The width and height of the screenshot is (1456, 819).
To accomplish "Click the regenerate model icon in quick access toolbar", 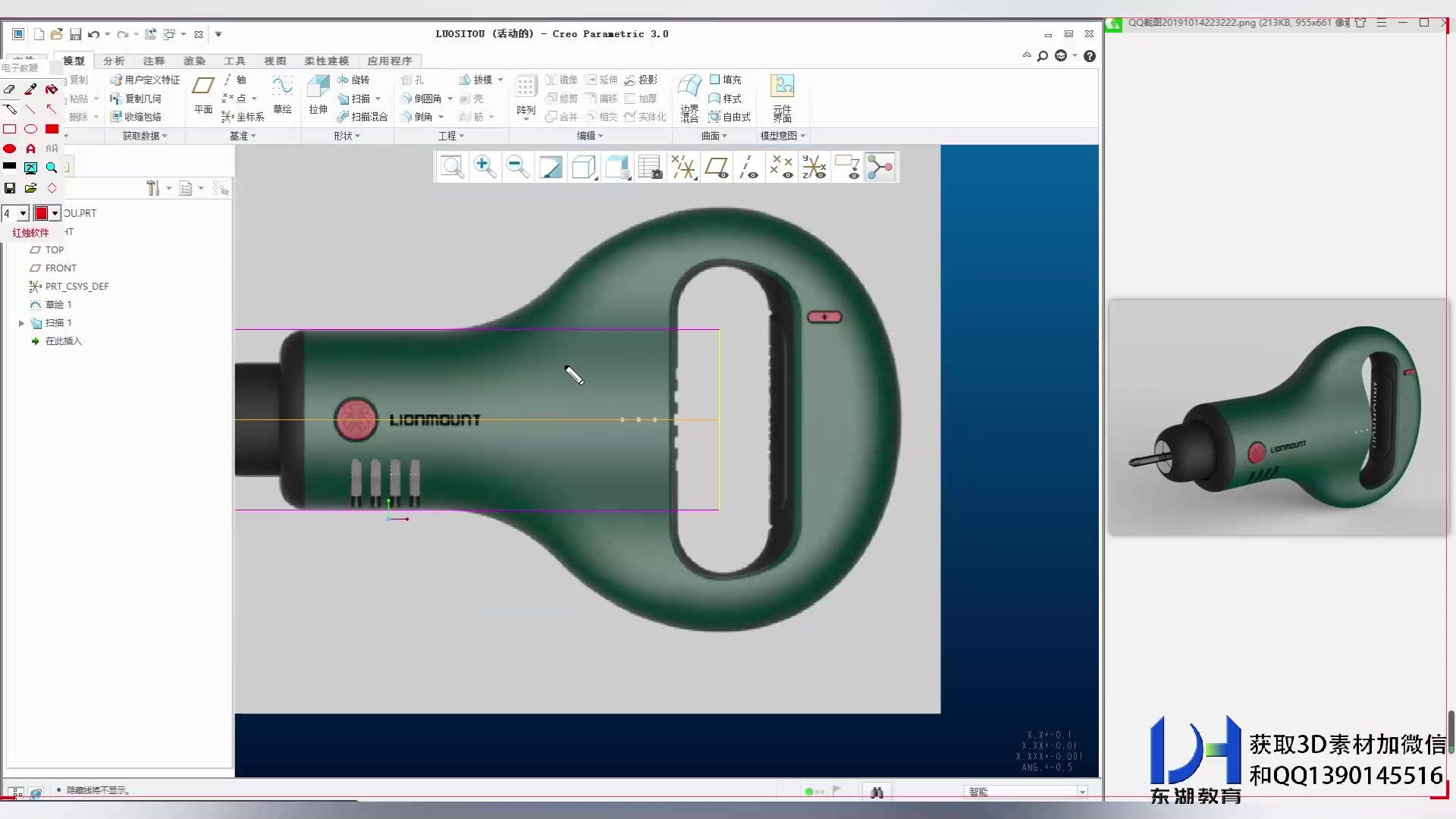I will 150,34.
